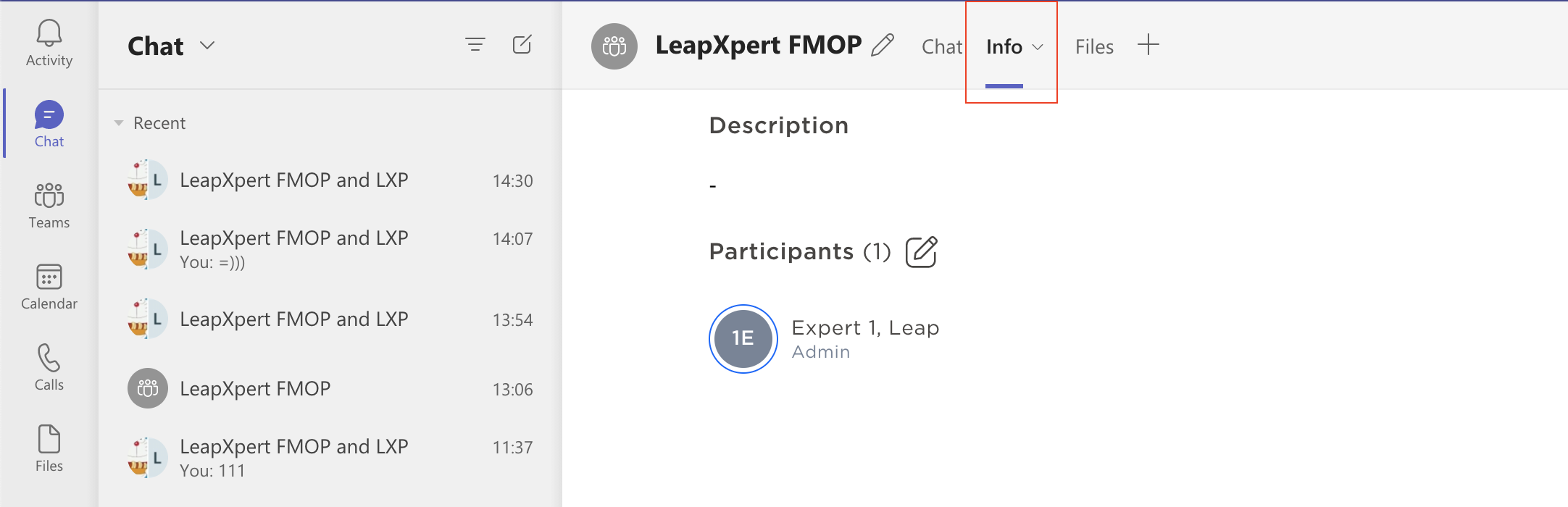Select the Chat icon in the sidebar
Viewport: 1568px width, 507px height.
point(48,123)
